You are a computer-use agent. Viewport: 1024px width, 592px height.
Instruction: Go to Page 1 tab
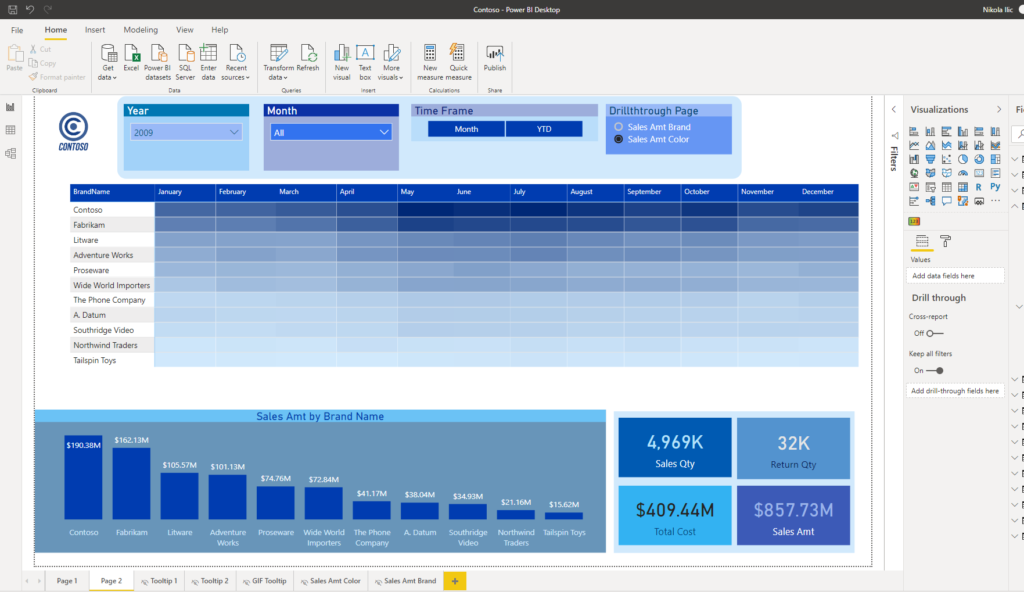(x=67, y=581)
